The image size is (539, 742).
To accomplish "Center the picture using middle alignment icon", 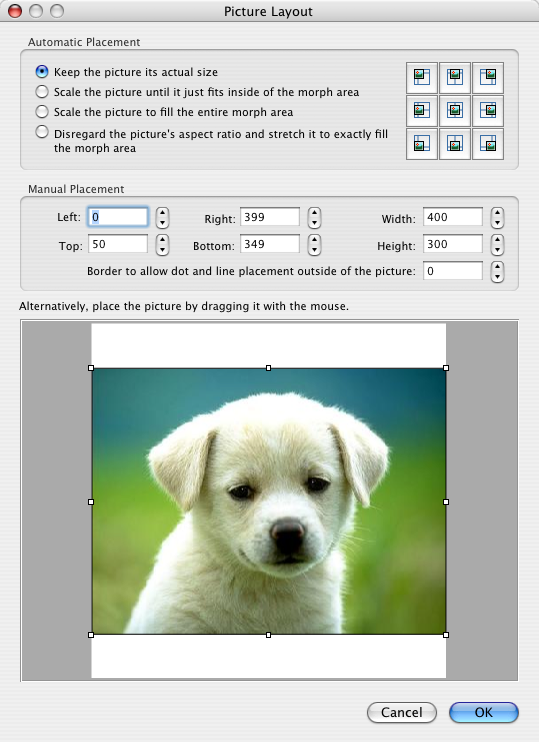I will tap(455, 111).
